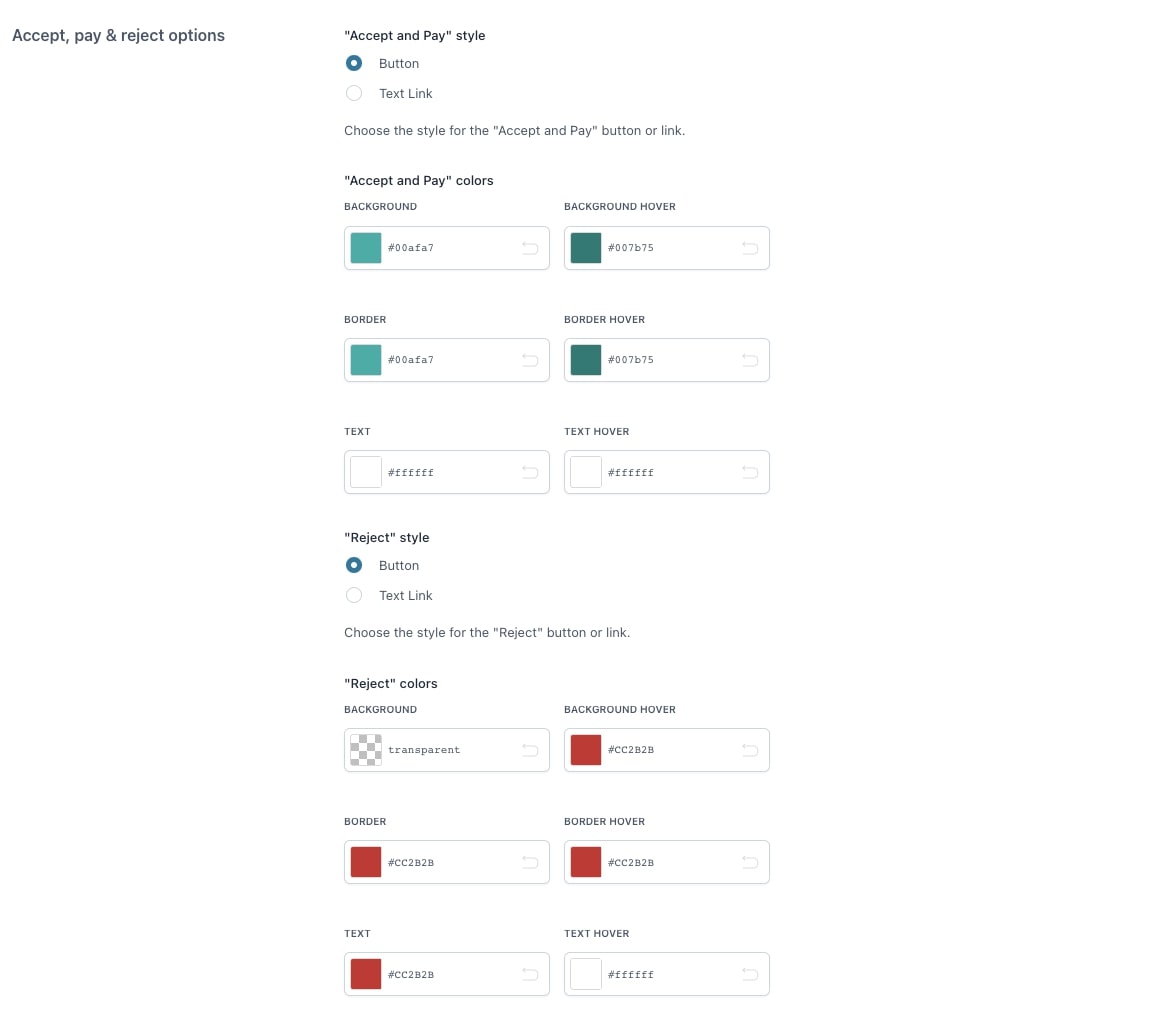
Task: Select Button option for Accept and Pay style
Action: (354, 63)
